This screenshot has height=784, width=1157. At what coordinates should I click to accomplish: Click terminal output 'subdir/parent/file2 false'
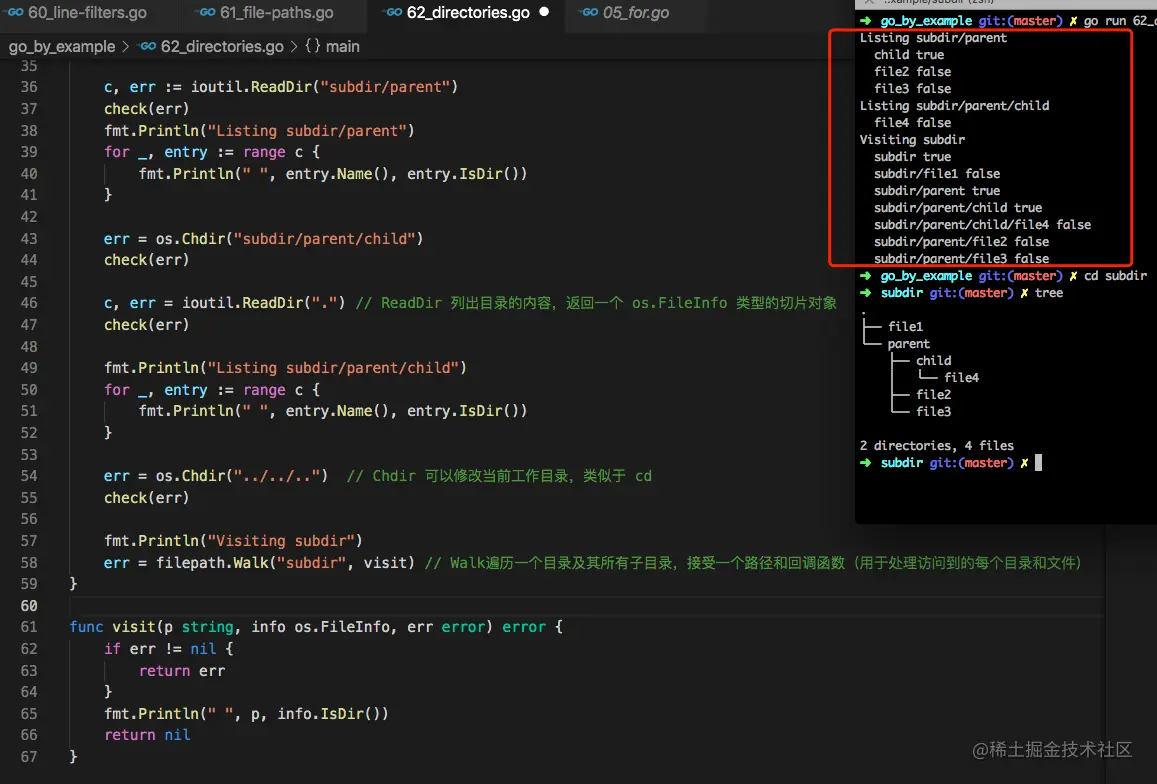pos(961,241)
